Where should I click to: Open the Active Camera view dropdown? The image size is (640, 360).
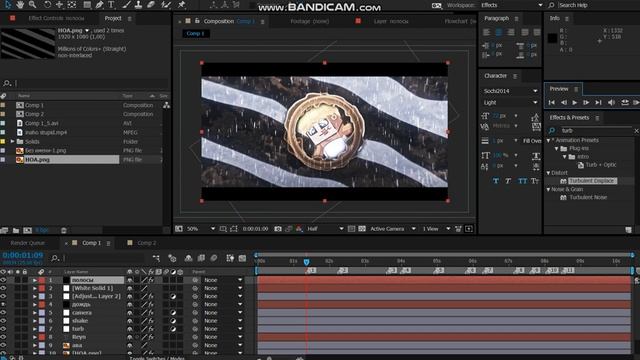(393, 229)
